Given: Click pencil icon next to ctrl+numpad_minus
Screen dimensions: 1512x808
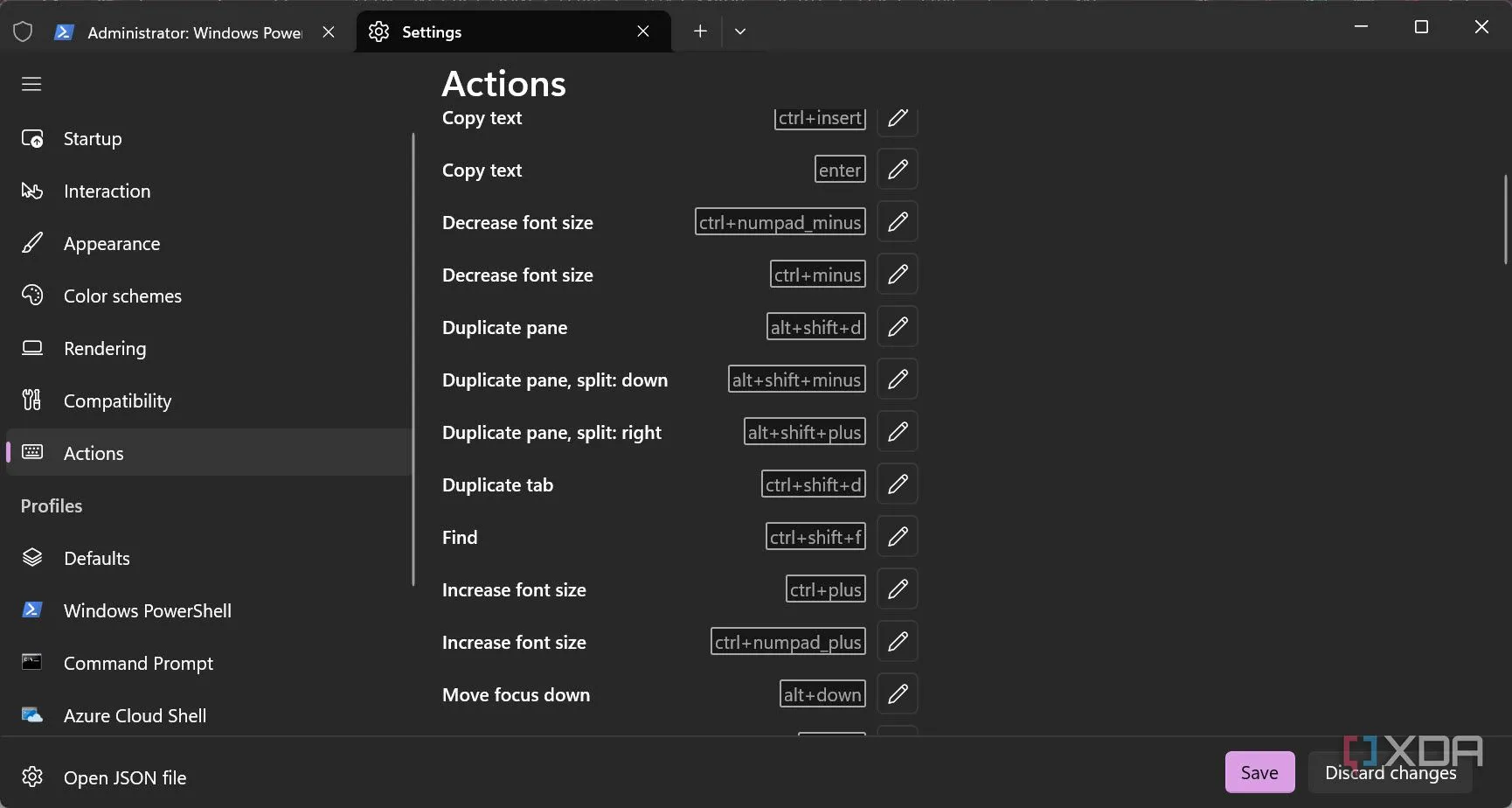Looking at the screenshot, I should coord(897,222).
